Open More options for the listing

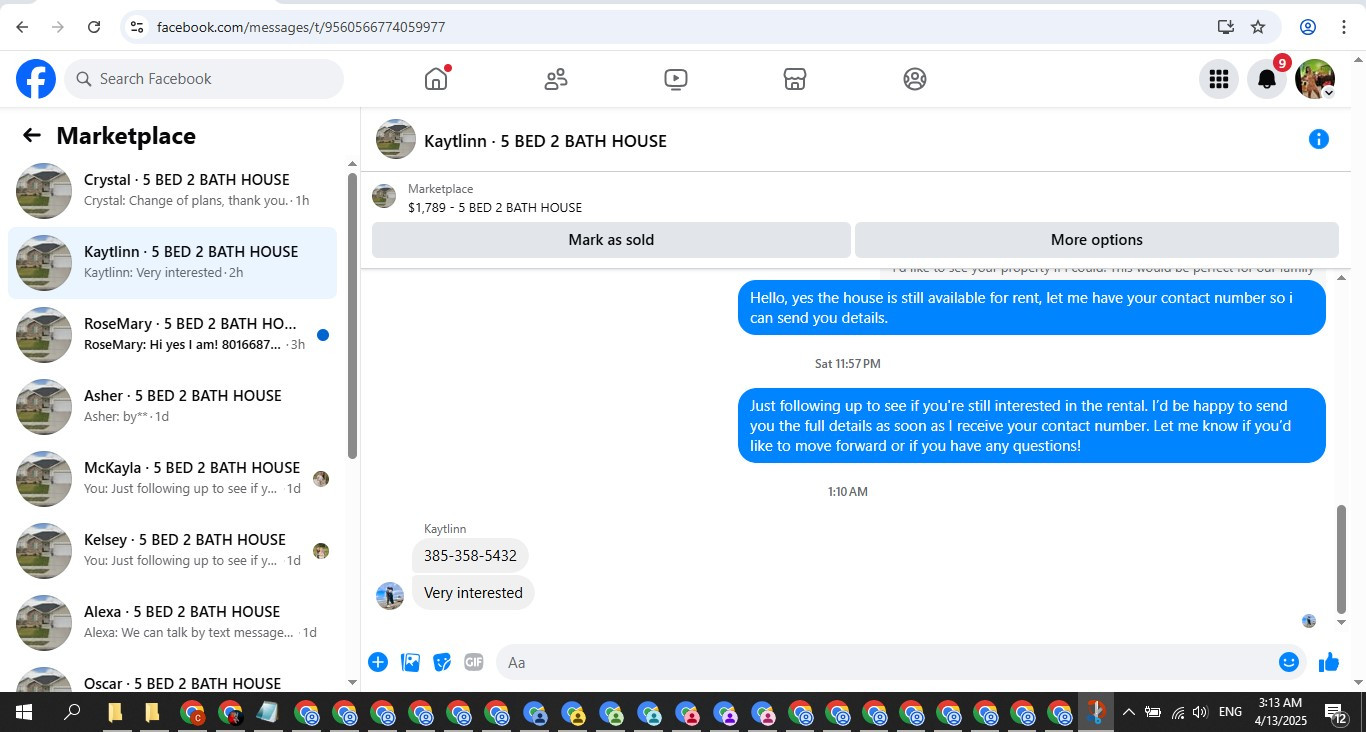point(1097,240)
